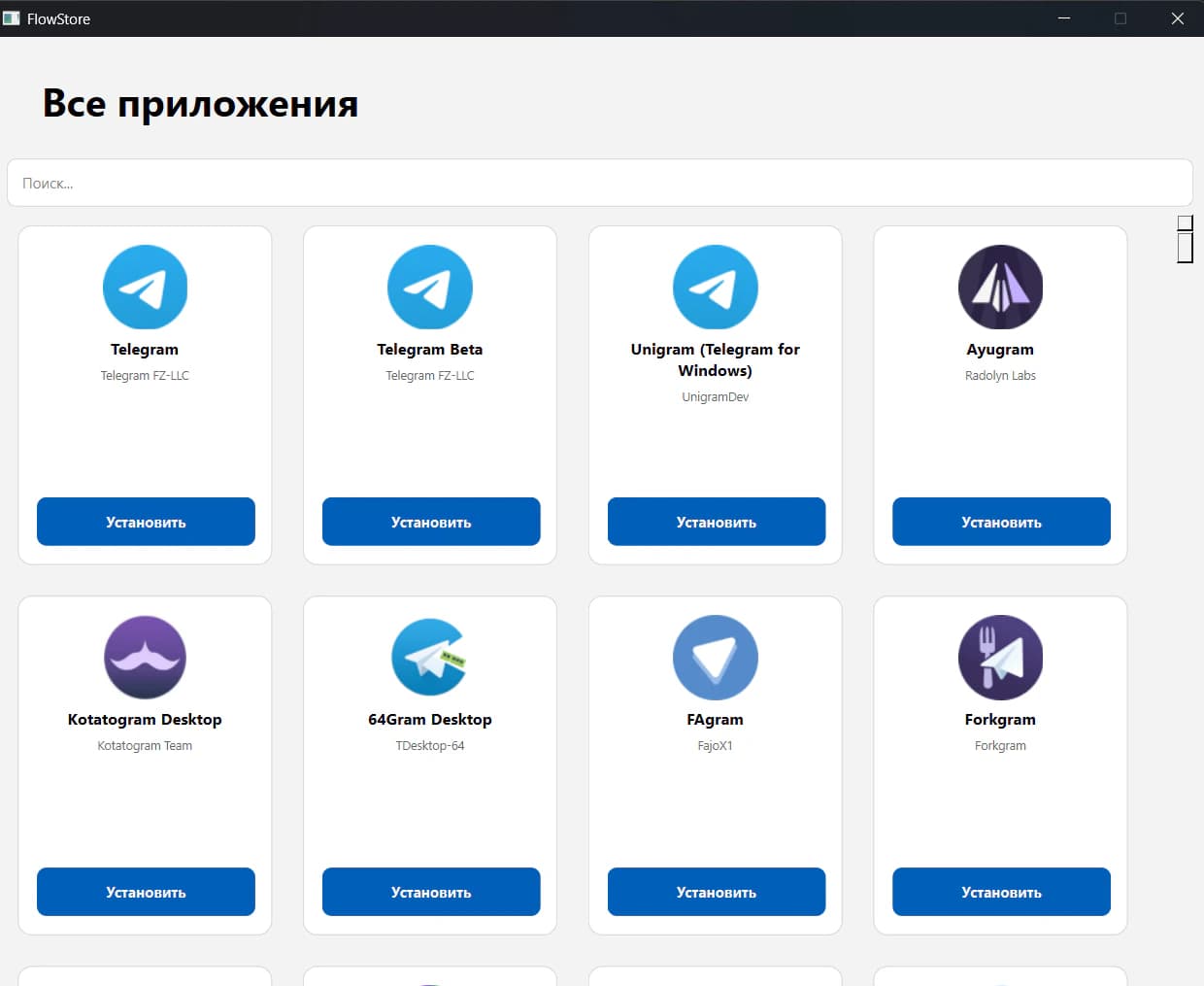Viewport: 1204px width, 986px height.
Task: Install Ayugram
Action: (x=1001, y=522)
